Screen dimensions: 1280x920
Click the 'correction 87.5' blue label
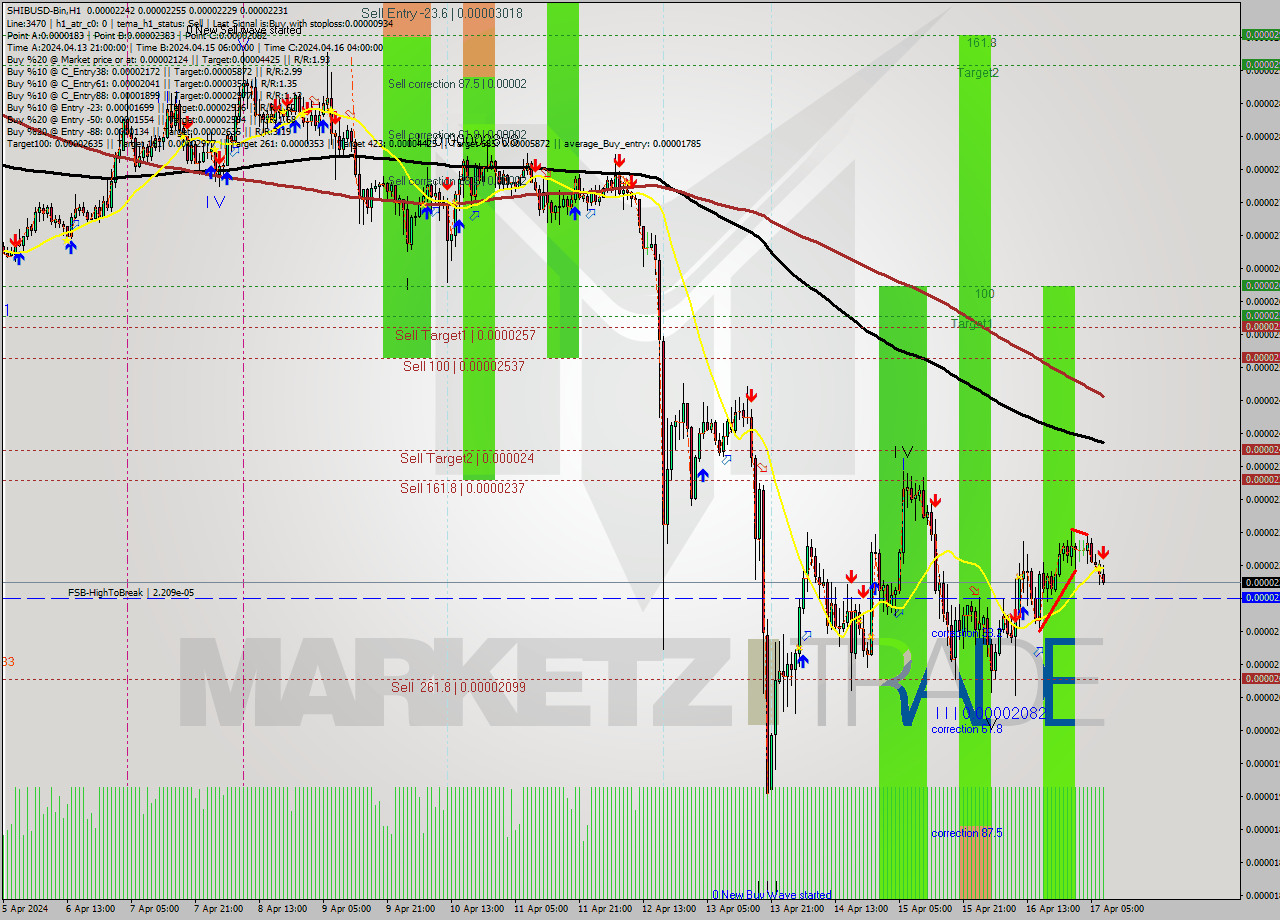click(966, 833)
